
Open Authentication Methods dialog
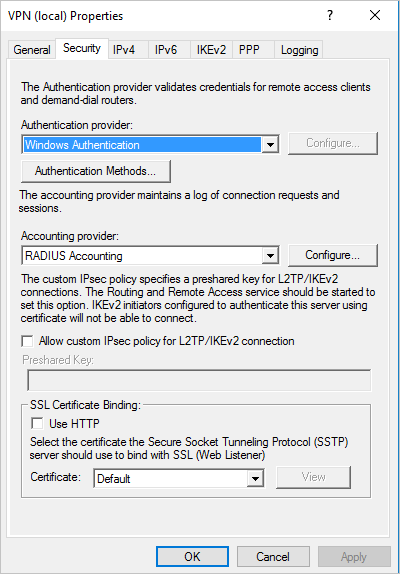click(96, 171)
